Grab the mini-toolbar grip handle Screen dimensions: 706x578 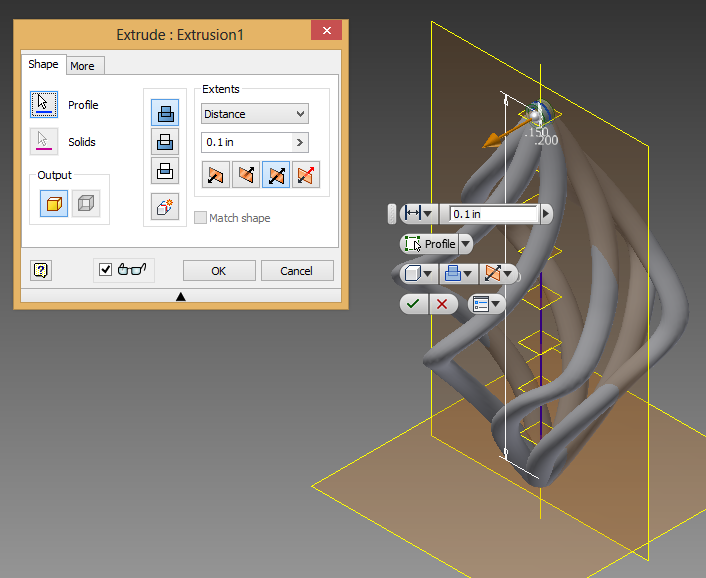tap(392, 214)
